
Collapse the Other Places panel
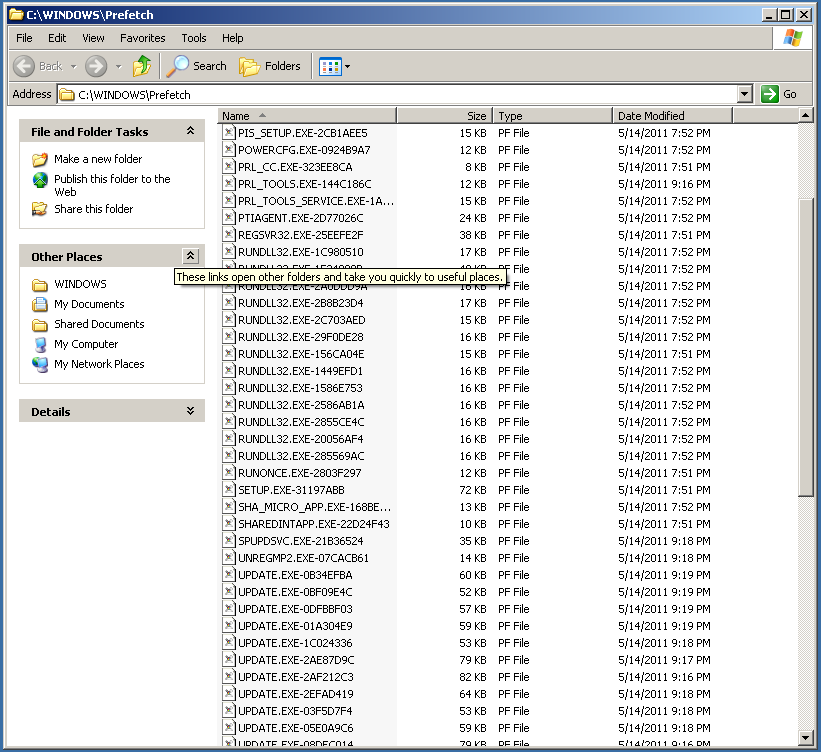click(191, 256)
